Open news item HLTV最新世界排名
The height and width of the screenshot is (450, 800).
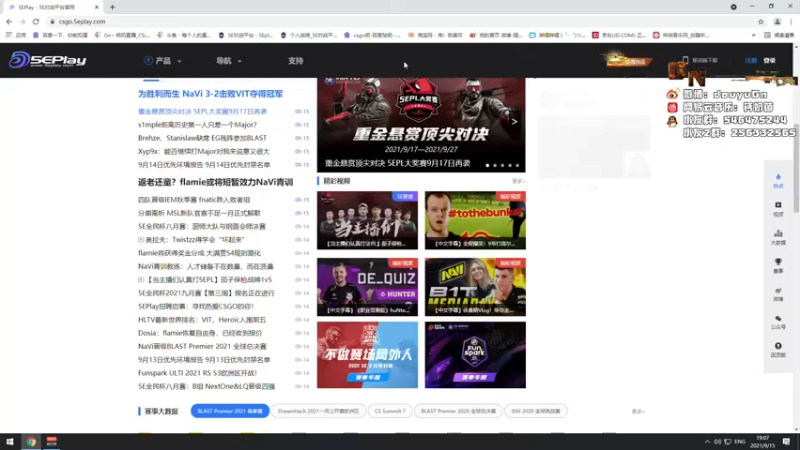pos(202,320)
